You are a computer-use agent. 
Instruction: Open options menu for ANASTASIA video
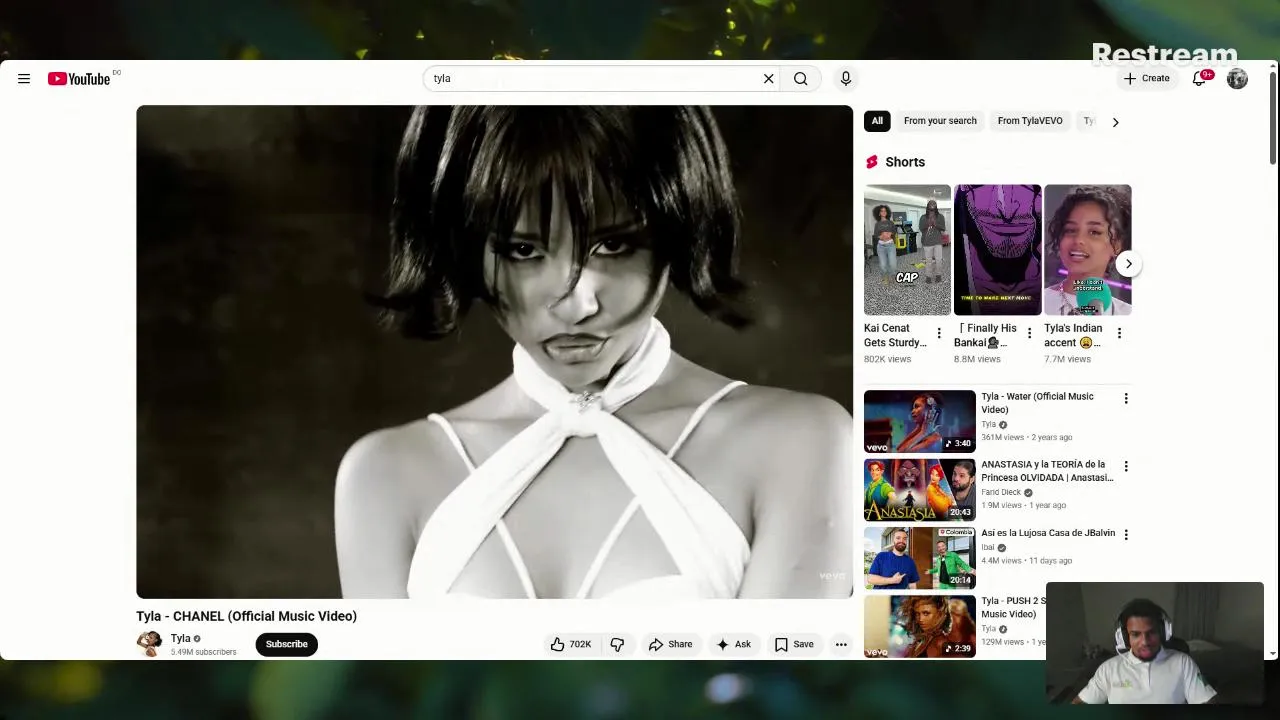(x=1126, y=467)
